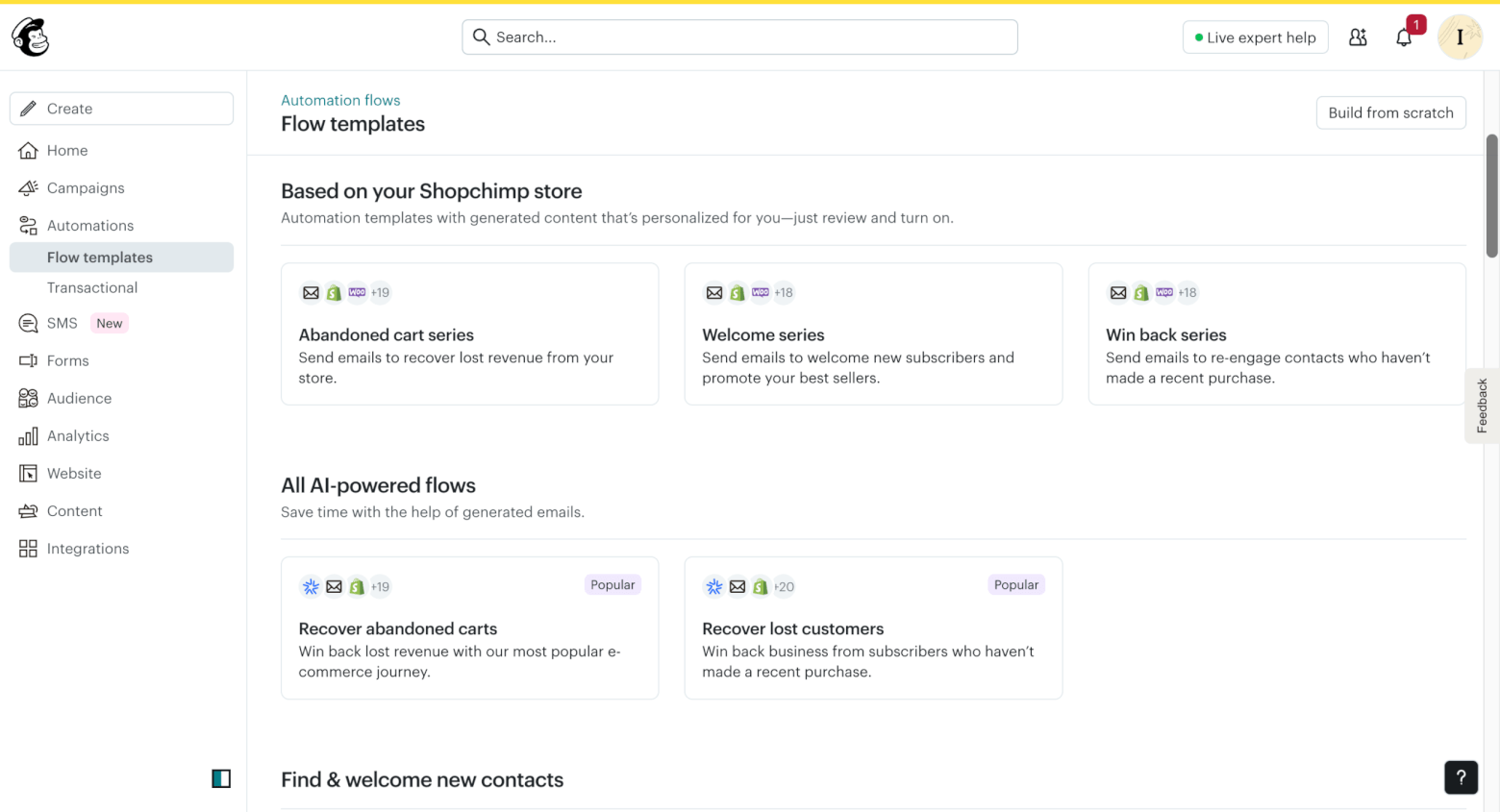Open SMS in the sidebar

click(x=62, y=323)
